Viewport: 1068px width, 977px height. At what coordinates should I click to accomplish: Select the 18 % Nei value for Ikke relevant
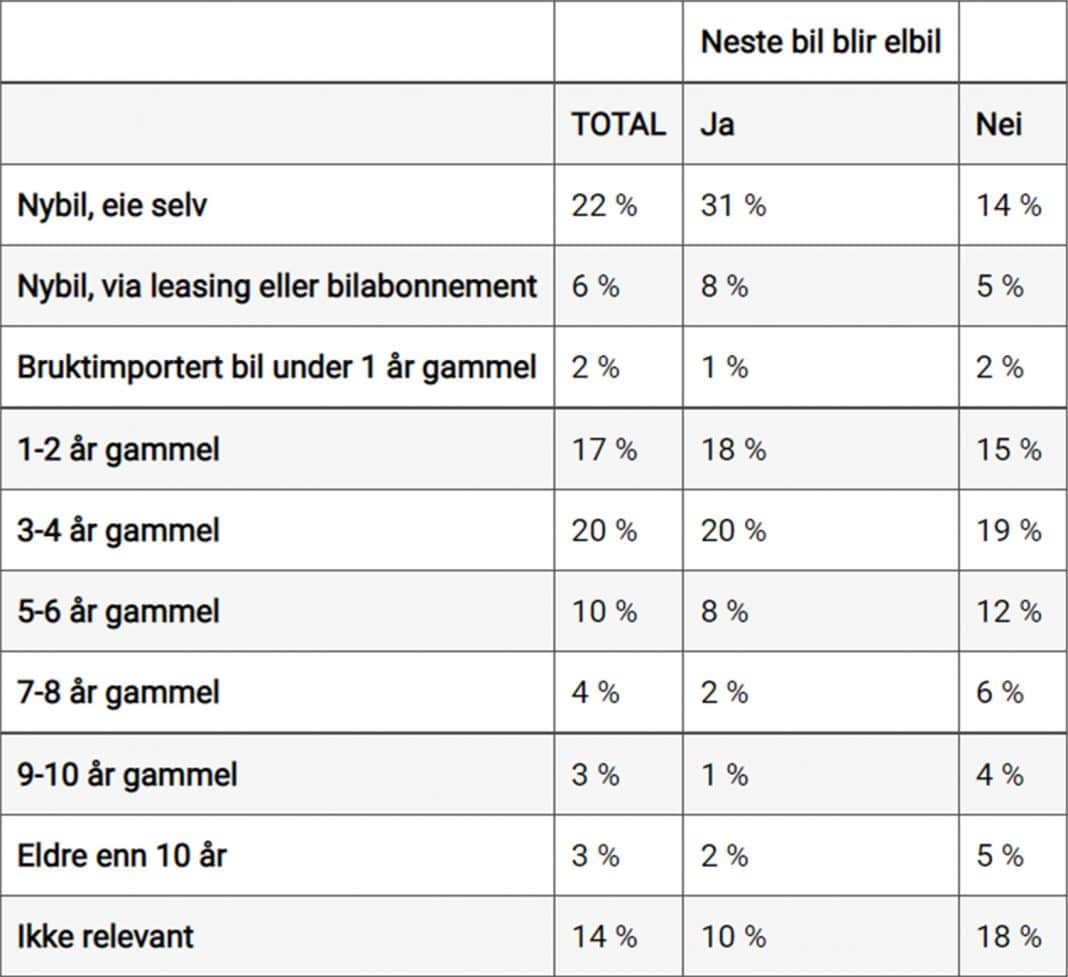pyautogui.click(x=1009, y=936)
